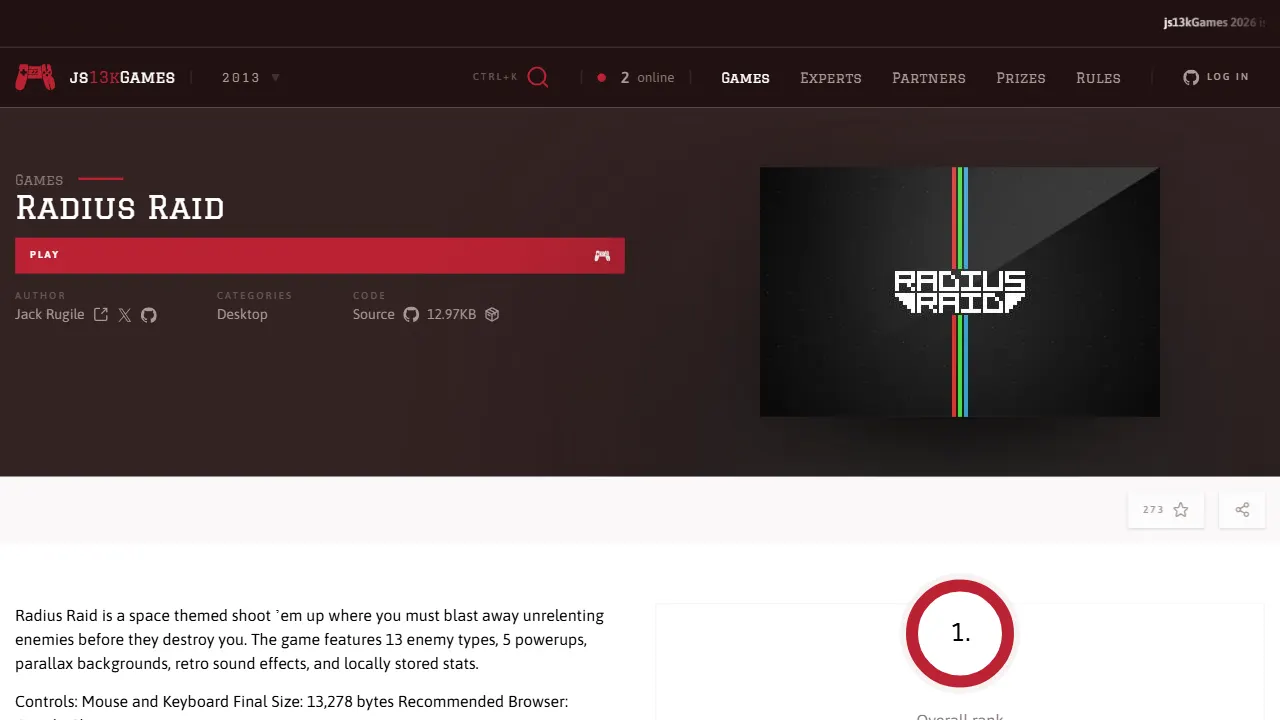This screenshot has width=1280, height=720.
Task: Go to the Games nav tab
Action: [x=745, y=78]
